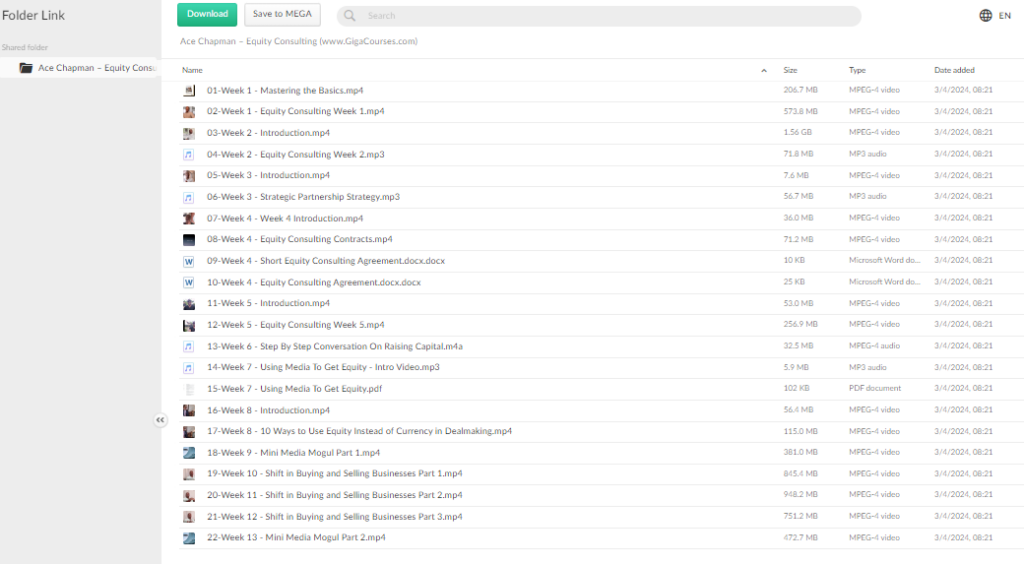Screen dimensions: 1024x564
Task: Click the audio icon for Strategic Partnership Strategy
Action: [189, 197]
